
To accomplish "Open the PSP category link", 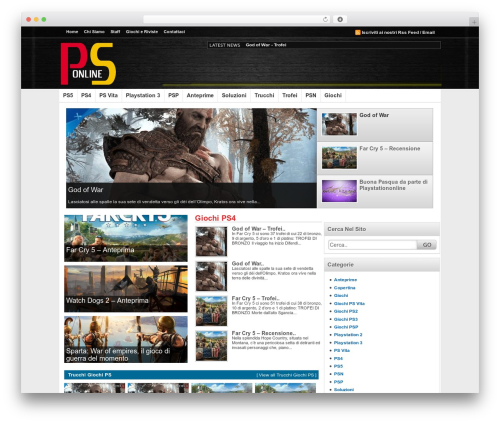I will point(338,382).
